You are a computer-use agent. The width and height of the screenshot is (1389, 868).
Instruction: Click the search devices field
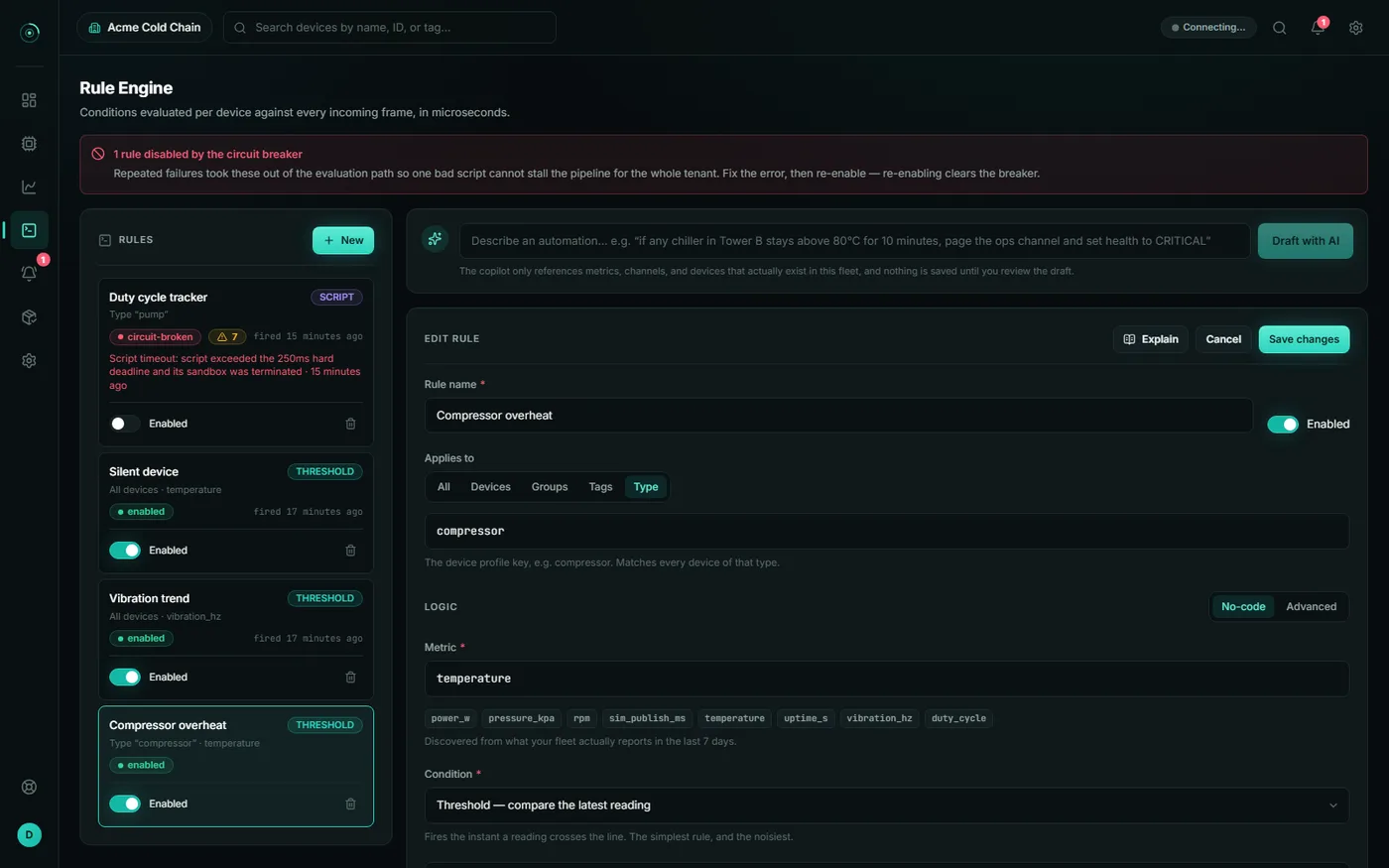[x=390, y=28]
